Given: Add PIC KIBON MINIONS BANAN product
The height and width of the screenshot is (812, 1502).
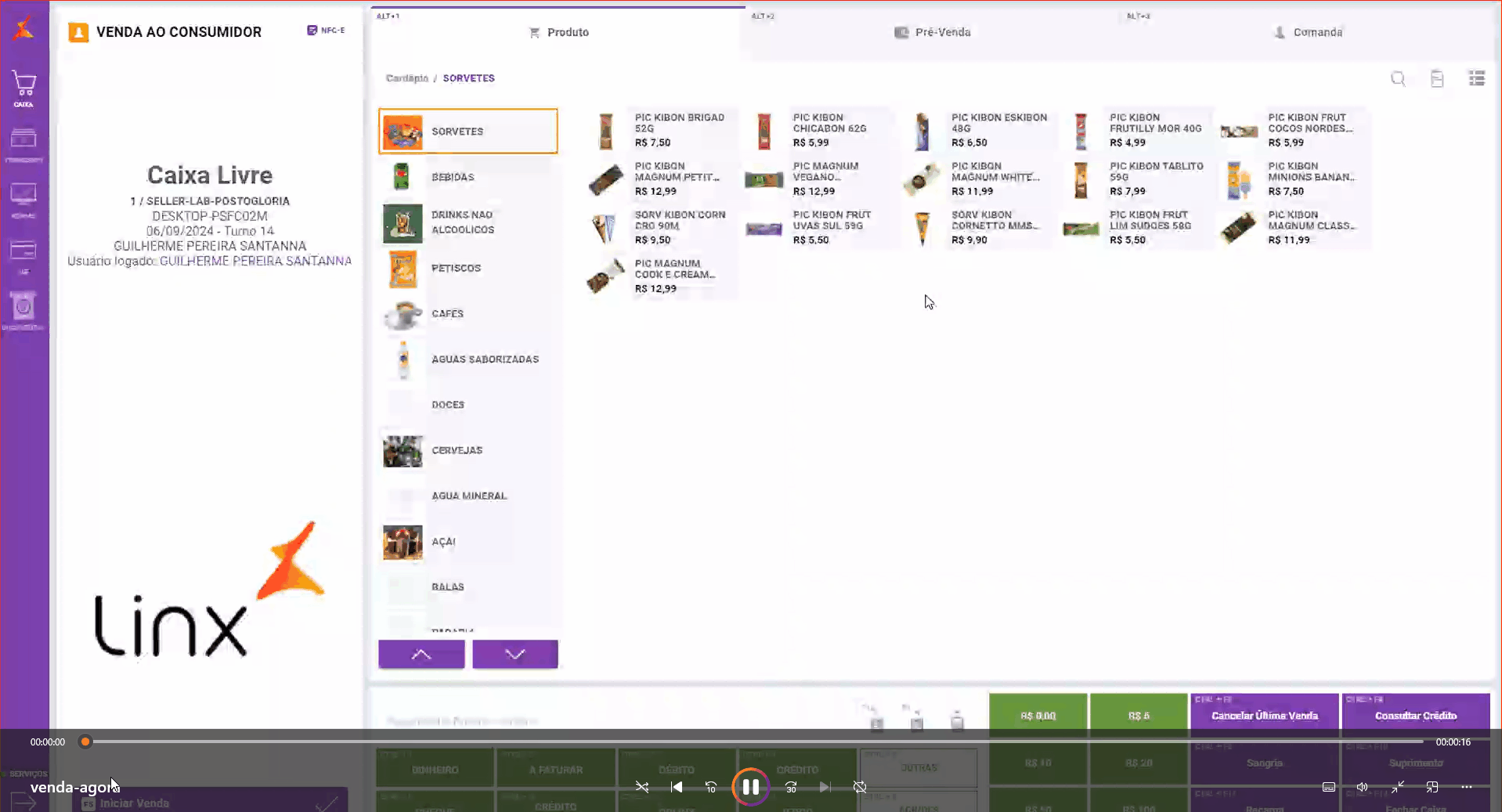Looking at the screenshot, I should pyautogui.click(x=1294, y=179).
